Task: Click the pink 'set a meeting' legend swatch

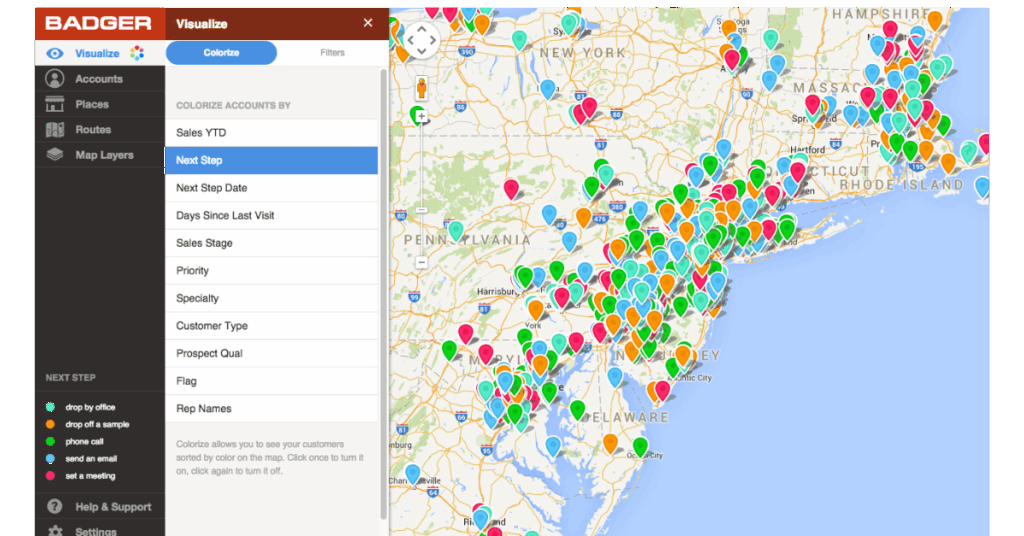Action: (50, 476)
